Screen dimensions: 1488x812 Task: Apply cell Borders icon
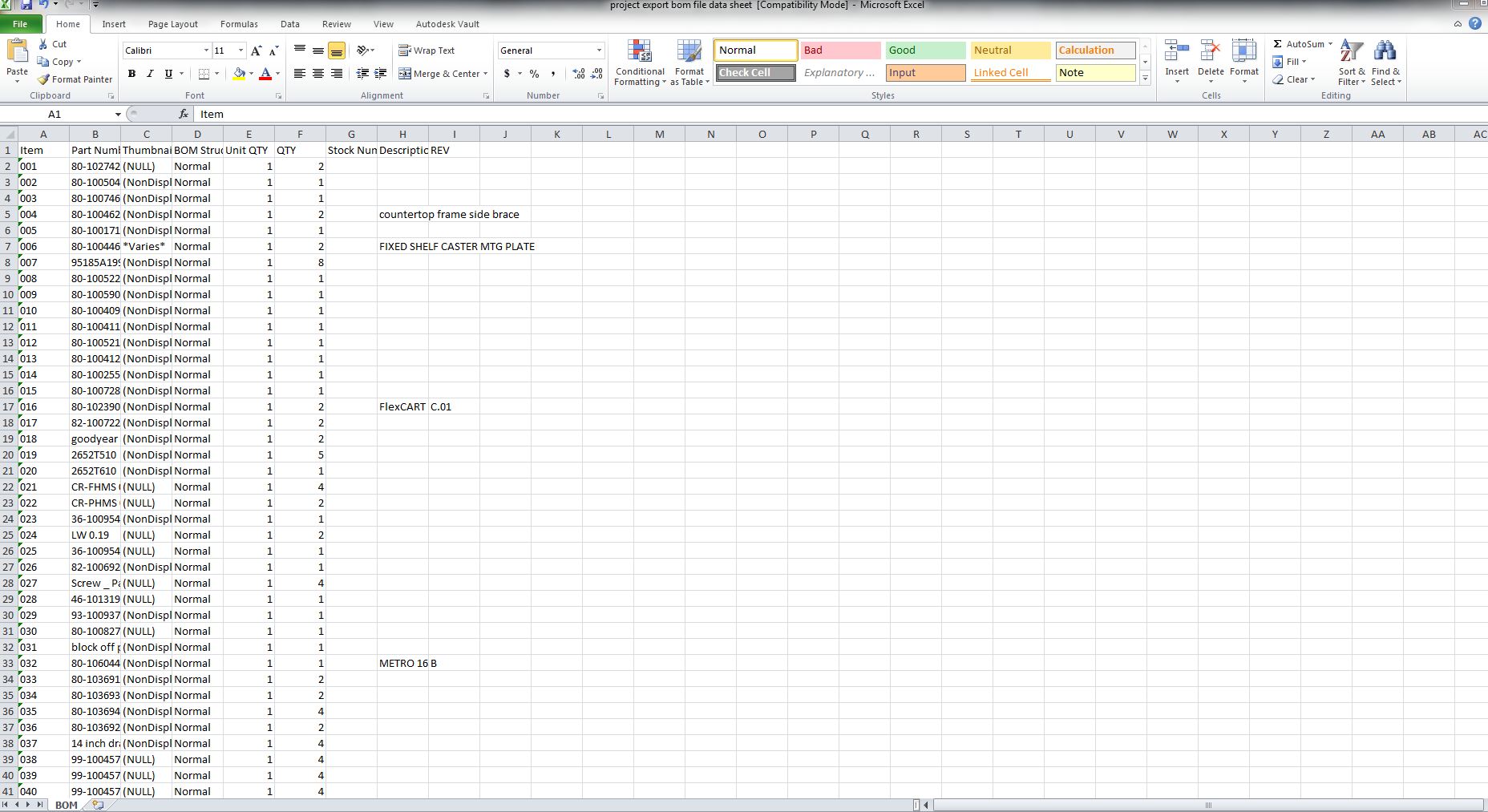tap(204, 74)
